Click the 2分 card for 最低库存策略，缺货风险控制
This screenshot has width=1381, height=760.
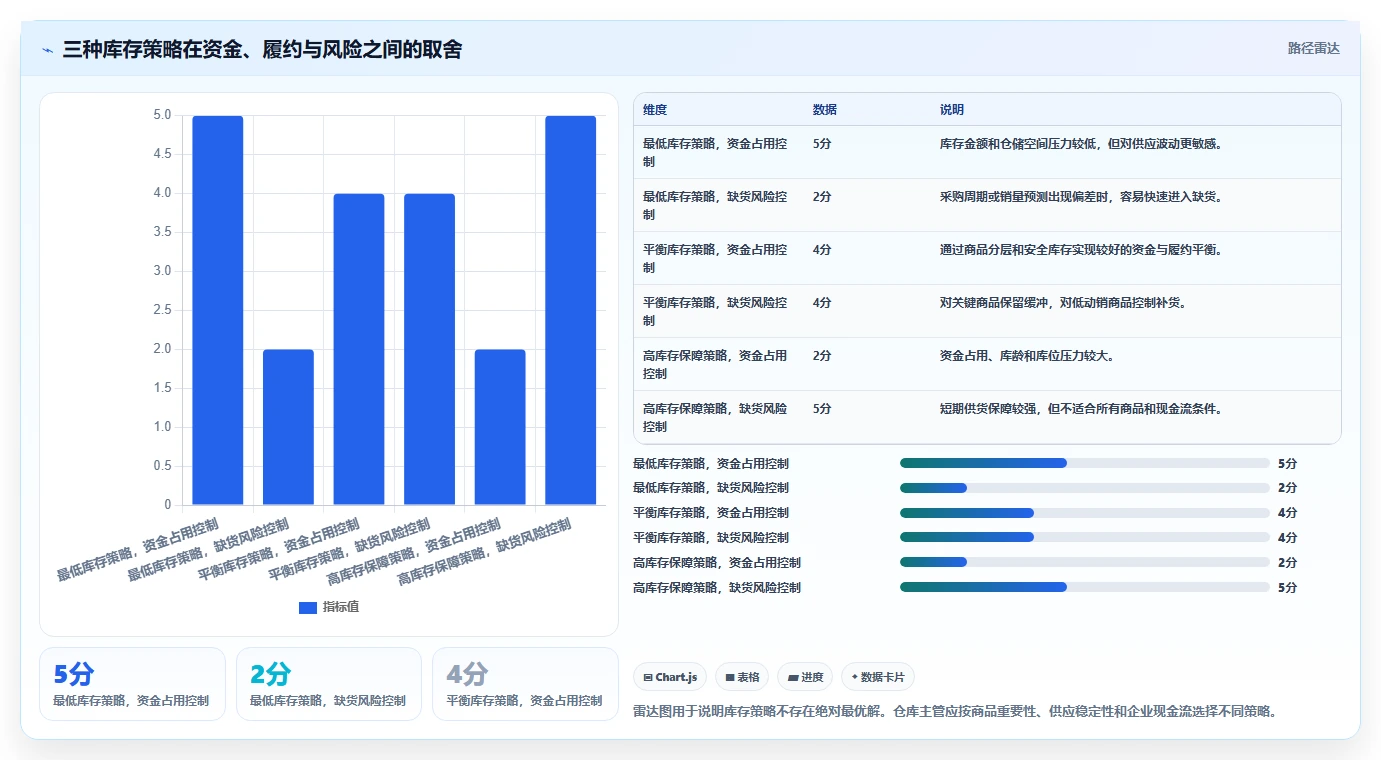click(x=329, y=684)
